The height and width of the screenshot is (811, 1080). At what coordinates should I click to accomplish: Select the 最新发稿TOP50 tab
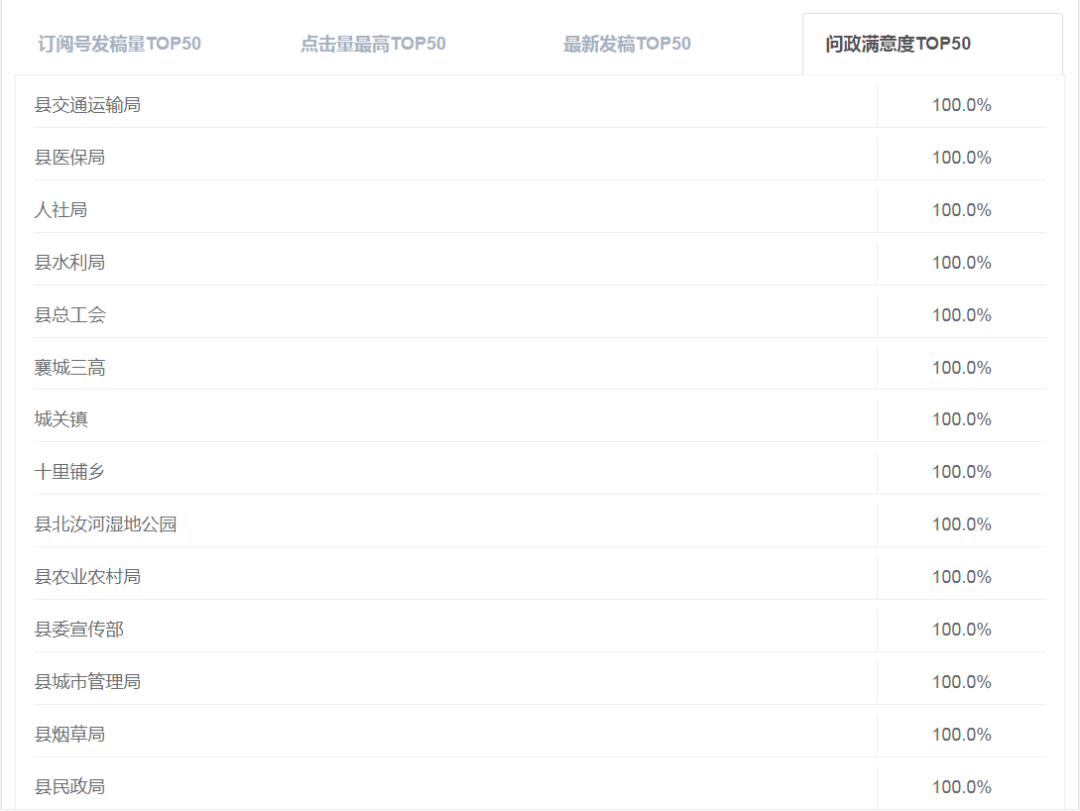(x=627, y=44)
